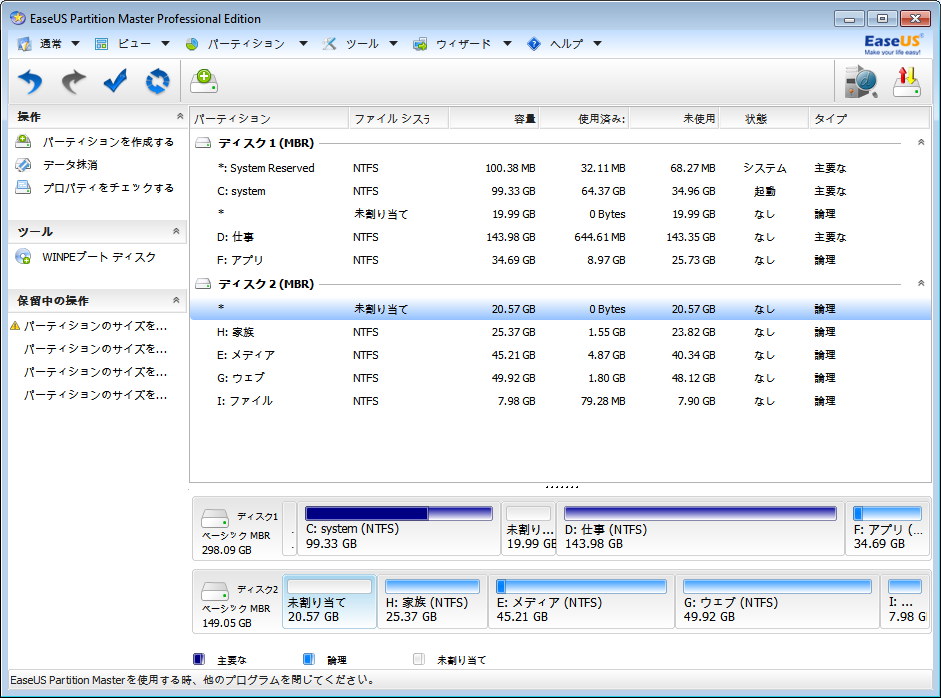941x698 pixels.
Task: Apply pending operations with the checkmark icon
Action: click(115, 80)
